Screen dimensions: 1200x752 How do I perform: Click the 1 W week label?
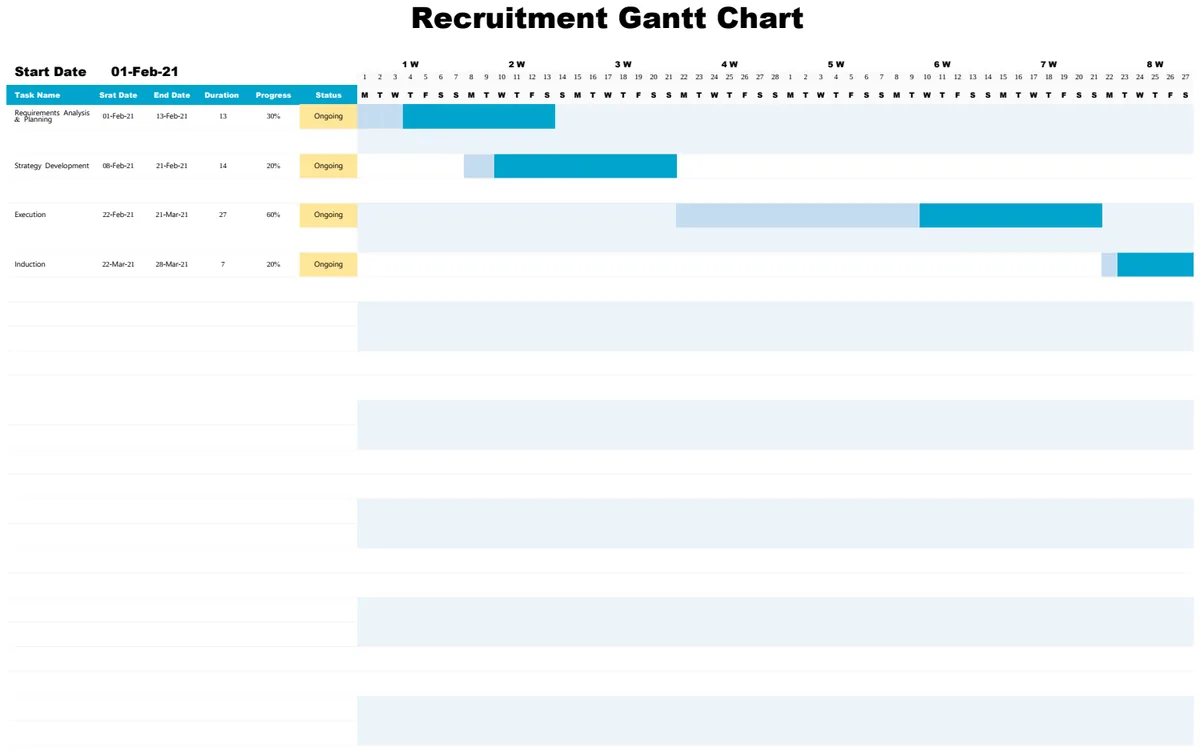(410, 64)
